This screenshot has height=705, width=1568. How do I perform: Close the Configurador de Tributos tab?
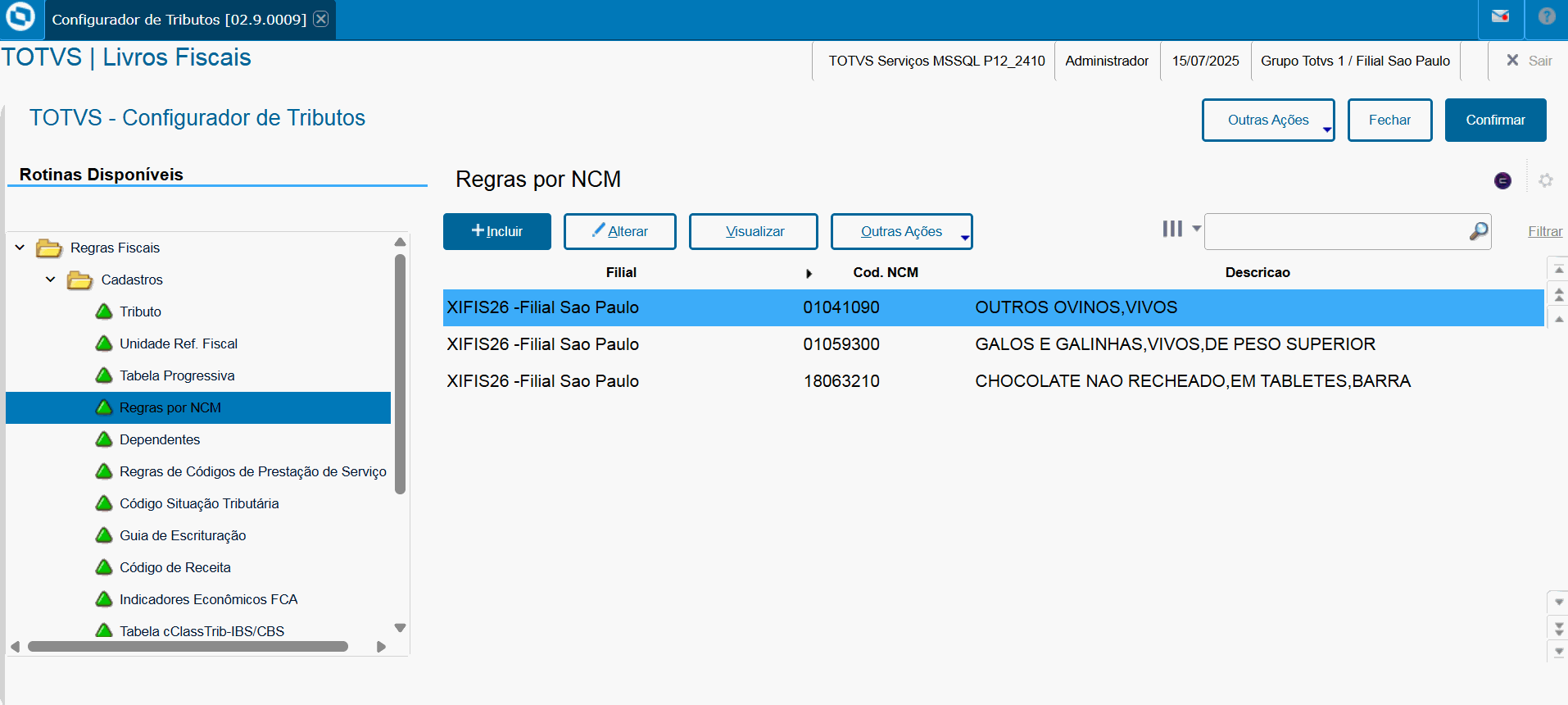321,19
